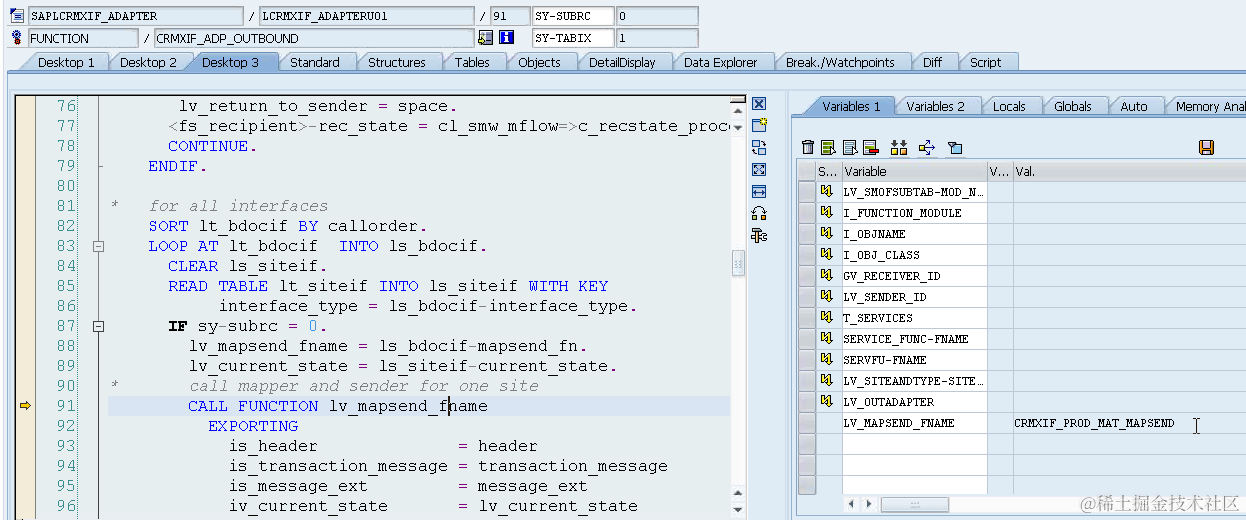Open the Diff tab
The height and width of the screenshot is (520, 1246).
[932, 62]
